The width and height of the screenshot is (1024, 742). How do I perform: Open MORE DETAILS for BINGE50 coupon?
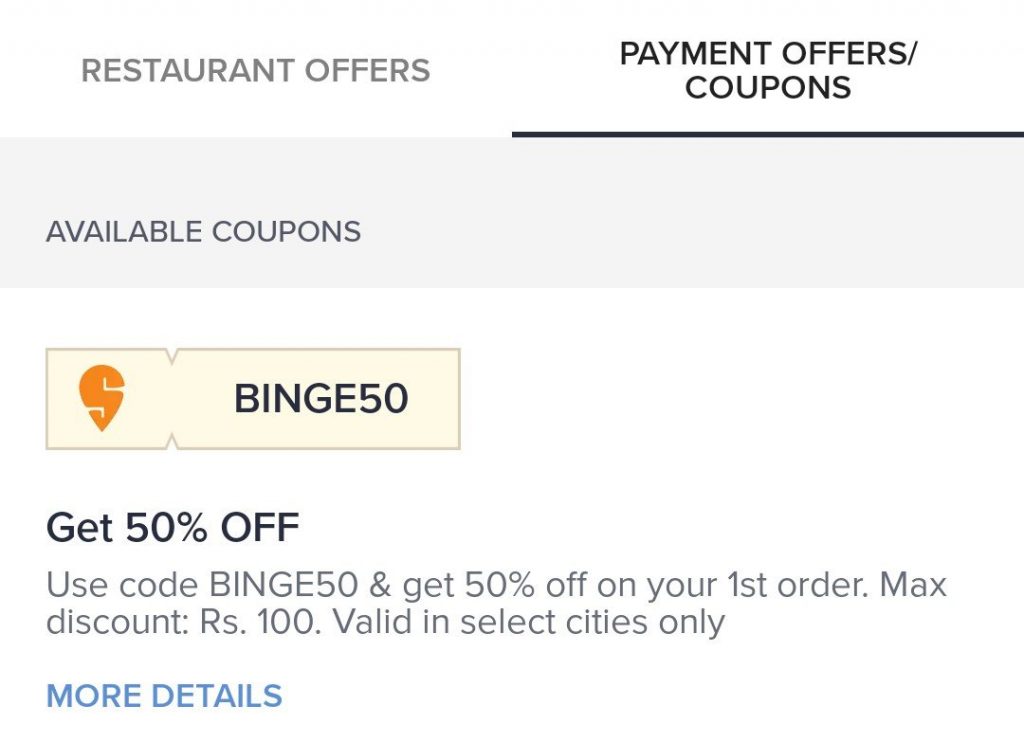(164, 696)
